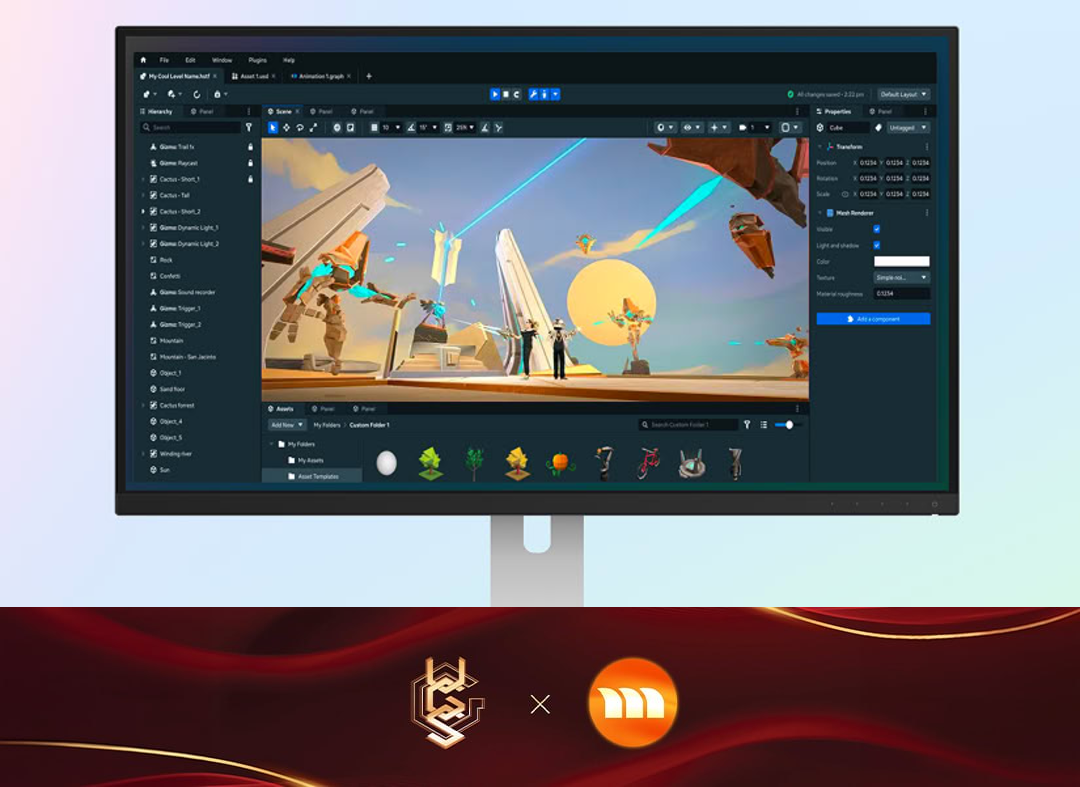Image resolution: width=1080 pixels, height=787 pixels.
Task: Click the cube object icon in Properties
Action: click(x=820, y=127)
